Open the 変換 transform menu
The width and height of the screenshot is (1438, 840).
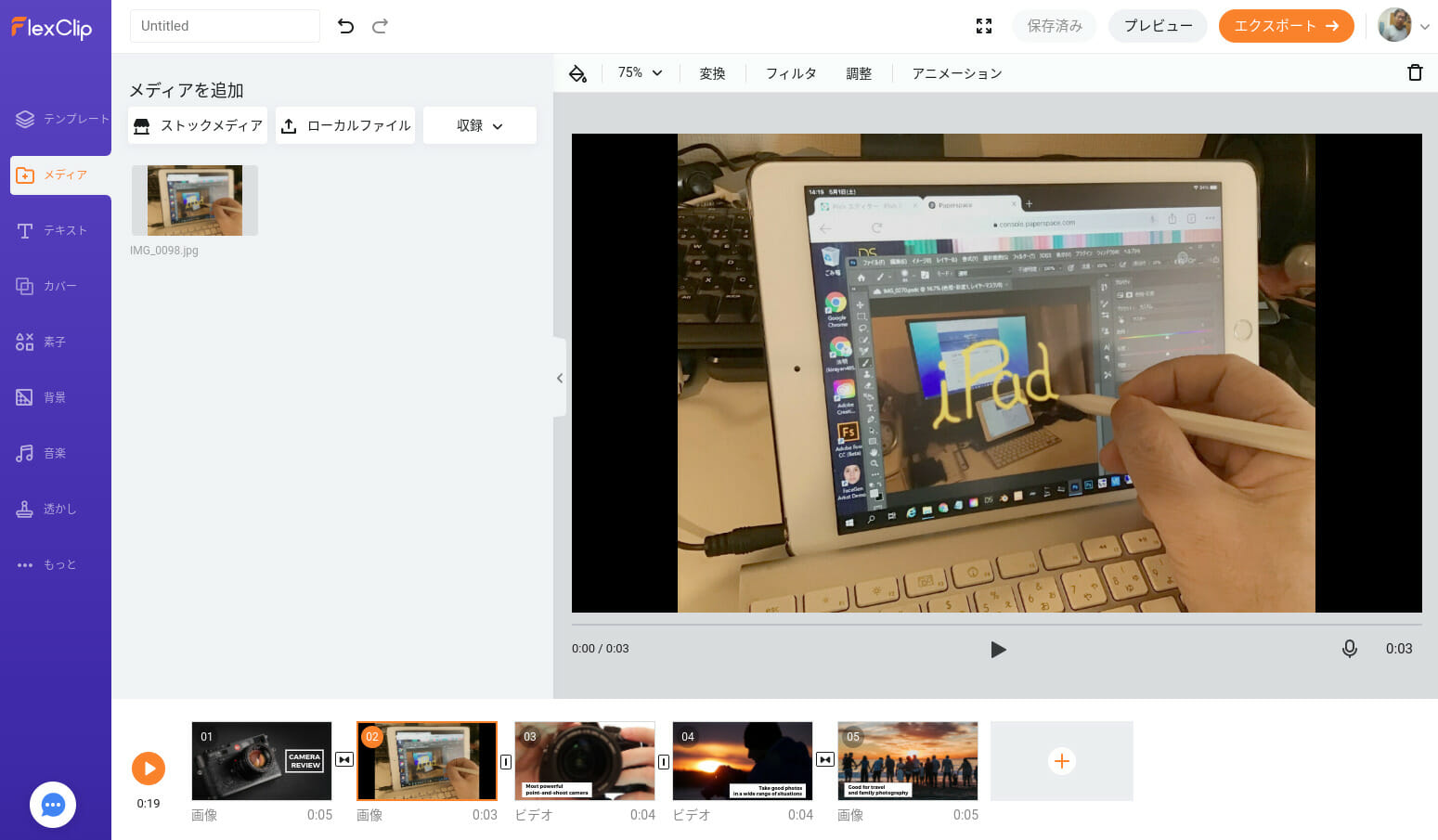[712, 73]
